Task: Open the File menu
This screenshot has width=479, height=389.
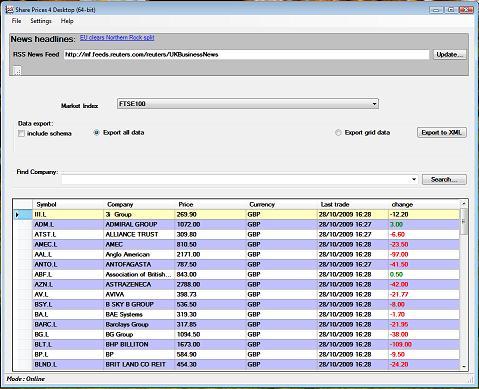Action: tap(16, 21)
